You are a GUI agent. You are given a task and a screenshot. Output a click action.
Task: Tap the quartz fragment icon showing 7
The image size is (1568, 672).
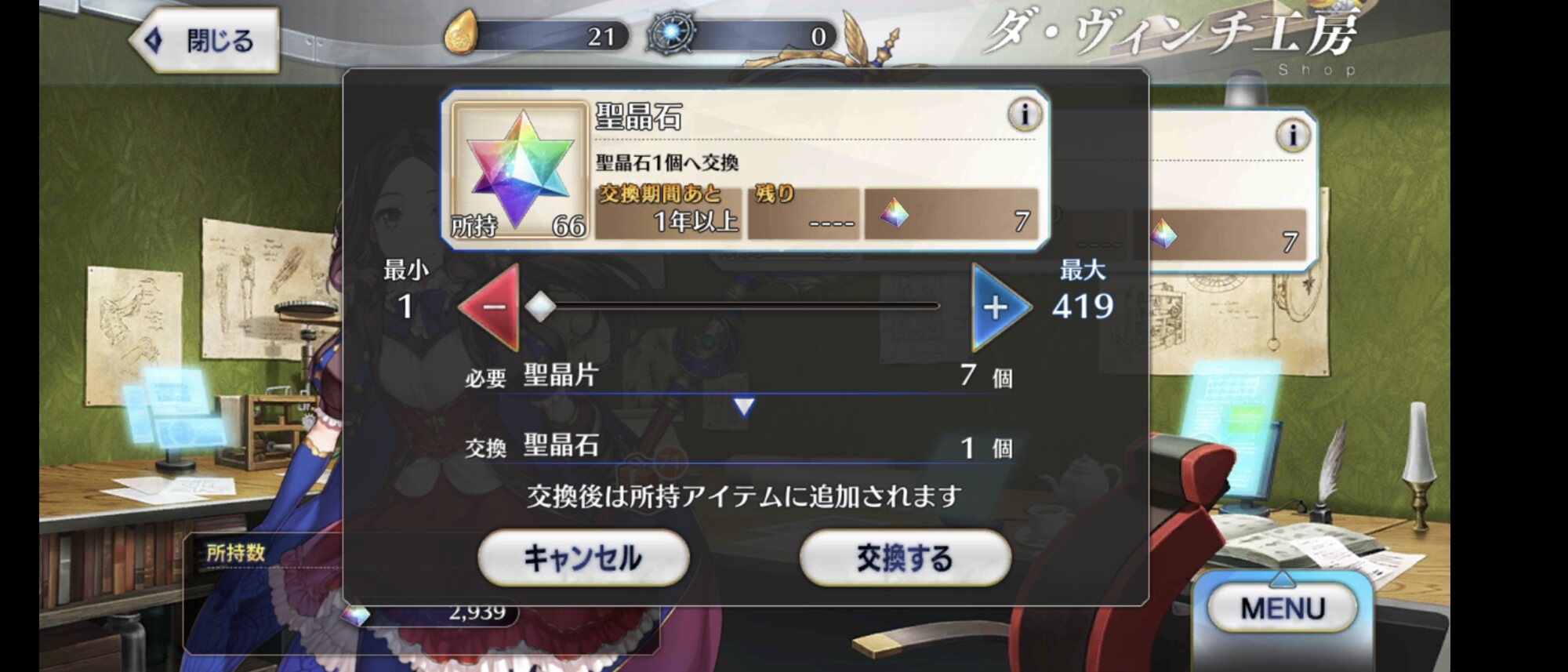pos(894,212)
